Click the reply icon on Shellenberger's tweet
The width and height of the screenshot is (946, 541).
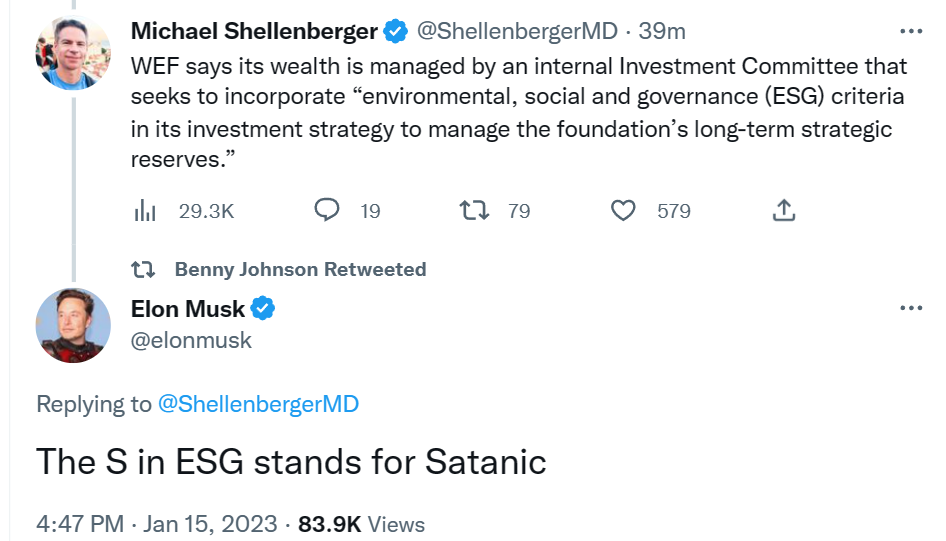(329, 210)
